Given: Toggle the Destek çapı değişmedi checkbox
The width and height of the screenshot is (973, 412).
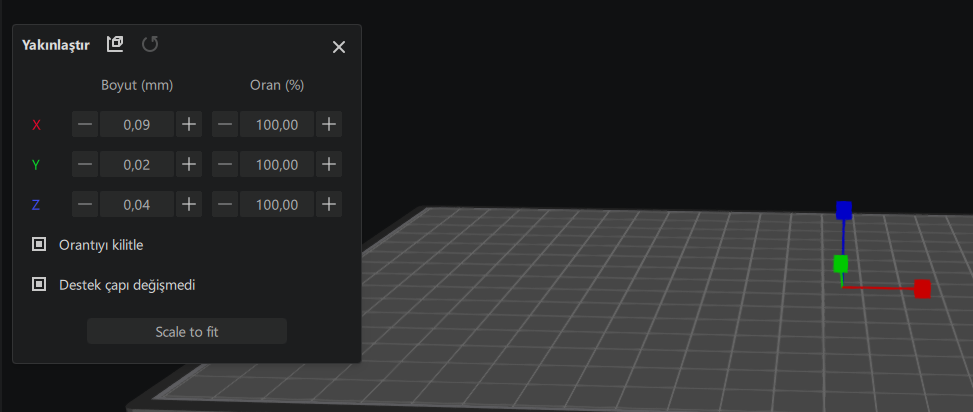Looking at the screenshot, I should click(x=39, y=285).
